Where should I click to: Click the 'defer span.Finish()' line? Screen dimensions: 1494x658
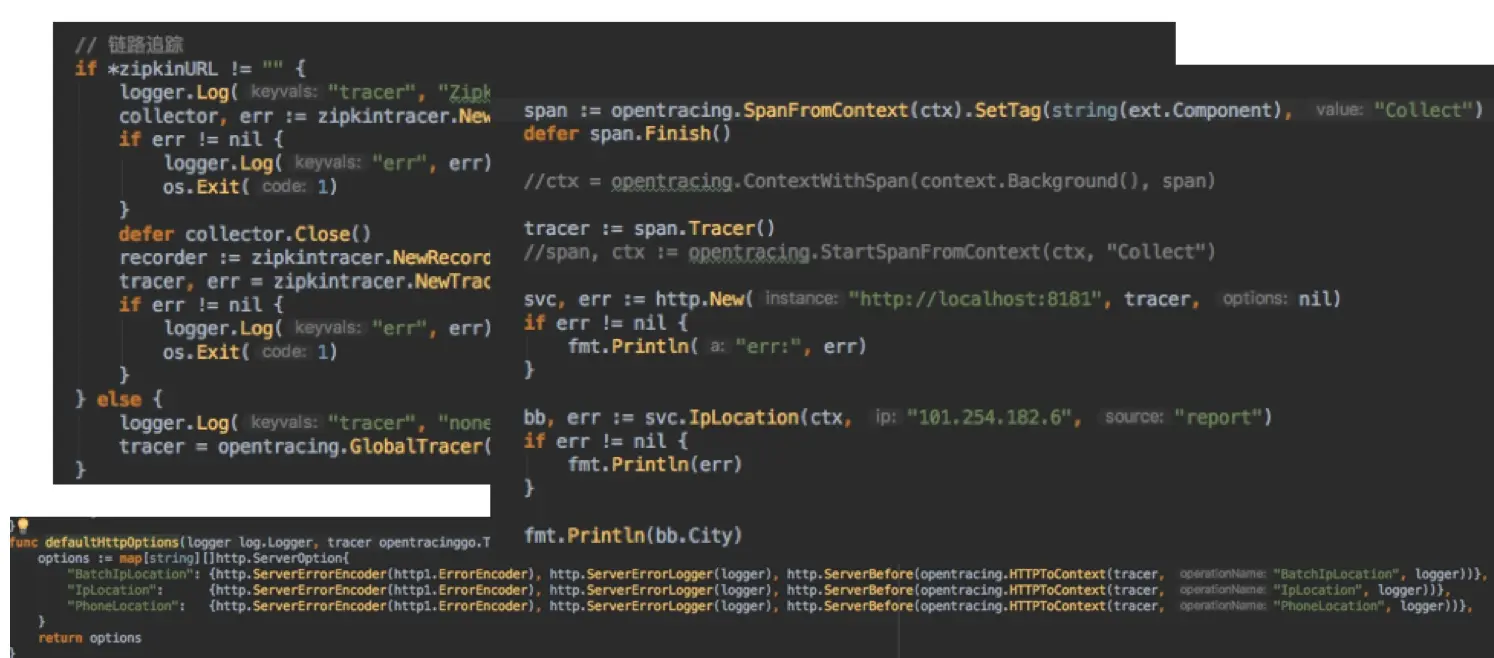tap(627, 133)
